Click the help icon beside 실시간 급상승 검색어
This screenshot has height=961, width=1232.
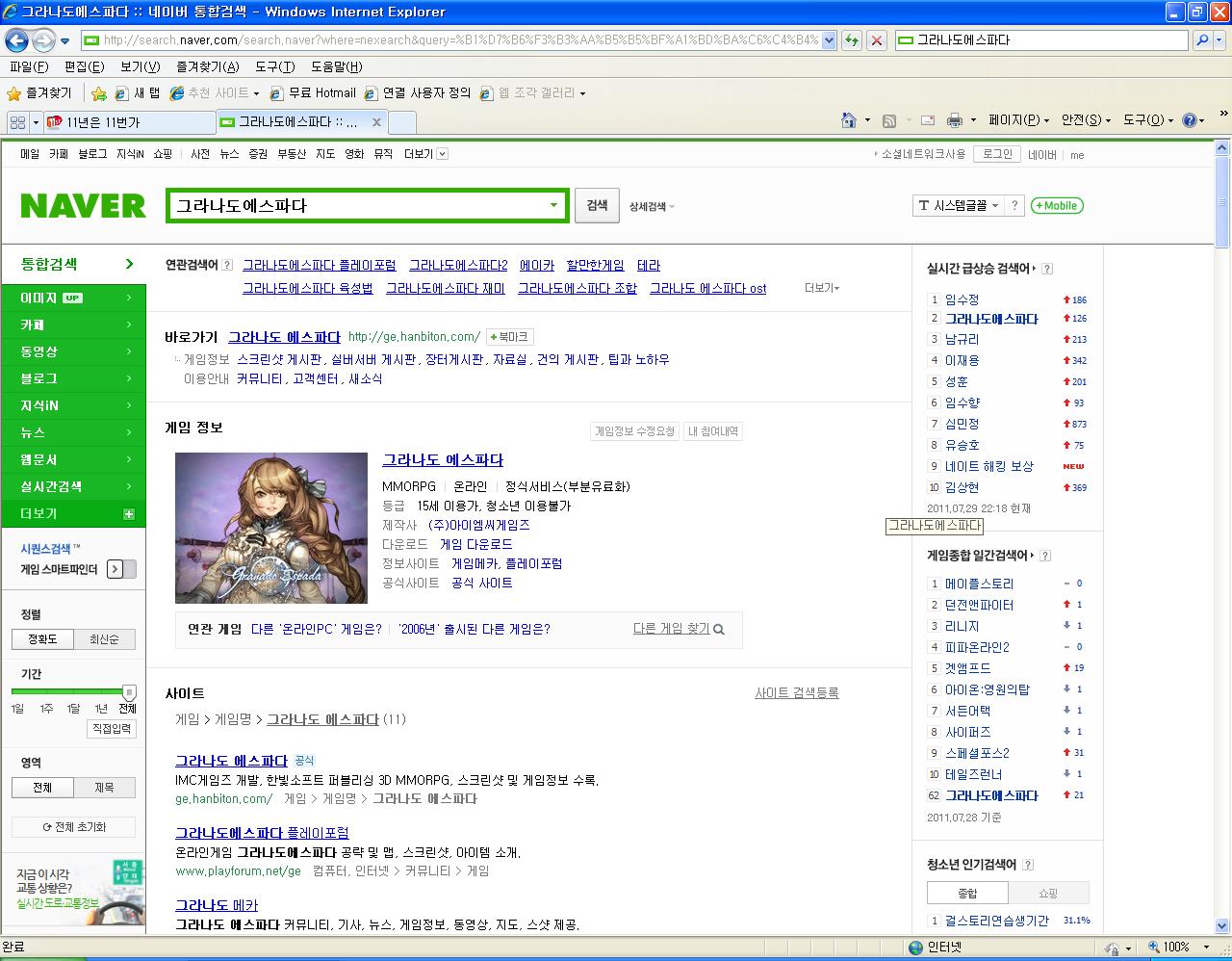(x=1047, y=269)
